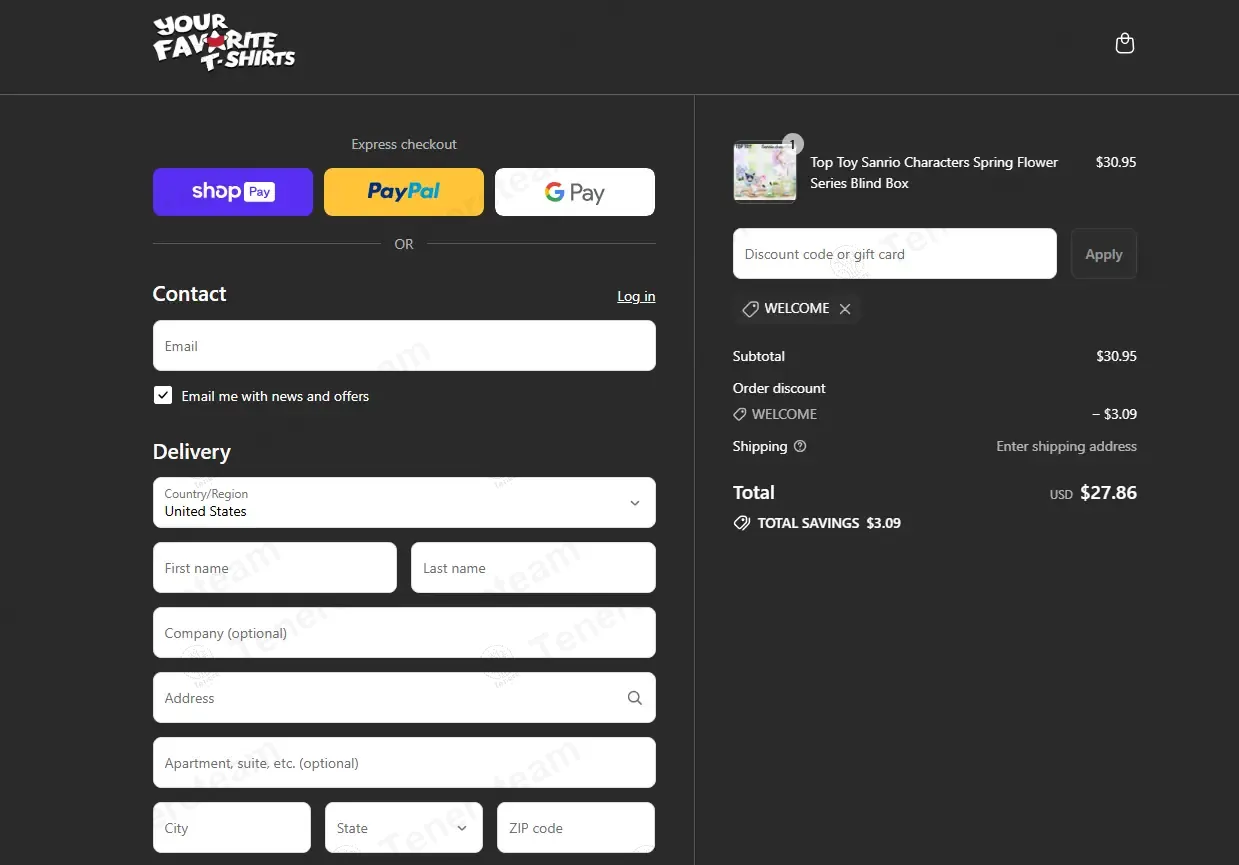Click the Express checkout heading
This screenshot has width=1239, height=865.
point(404,145)
